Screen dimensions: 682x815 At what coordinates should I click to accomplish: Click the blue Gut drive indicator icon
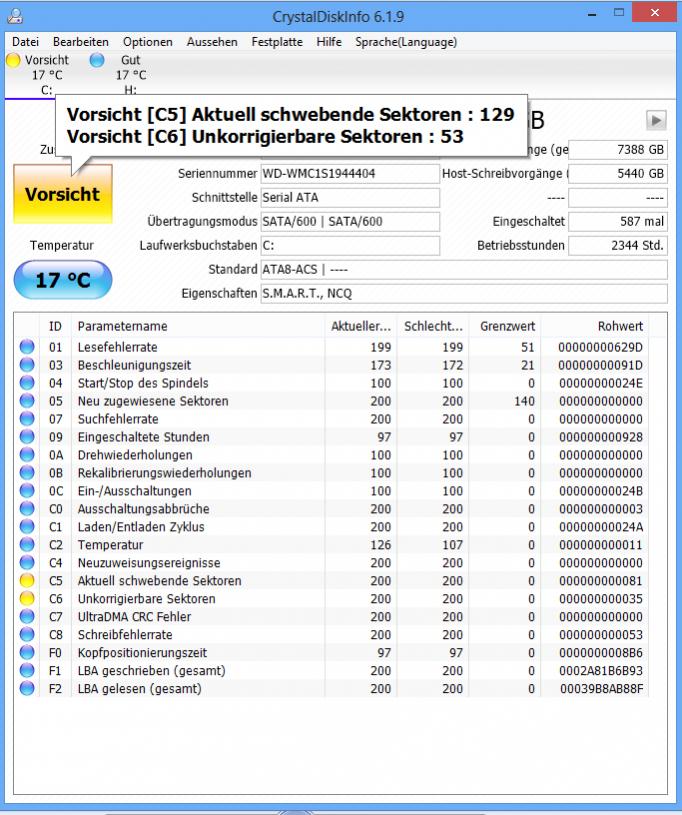[97, 60]
